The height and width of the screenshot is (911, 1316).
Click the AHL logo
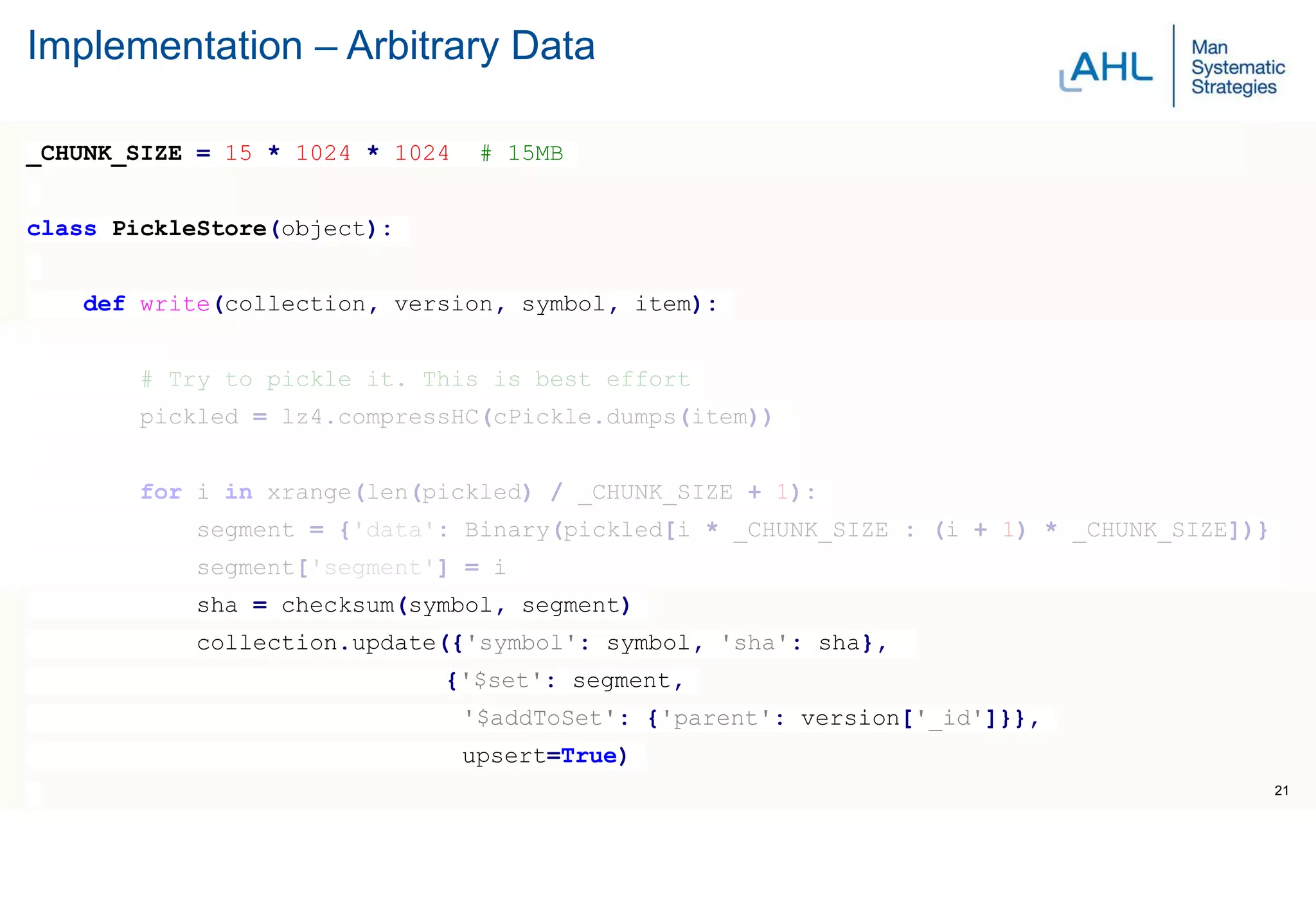[x=1107, y=68]
